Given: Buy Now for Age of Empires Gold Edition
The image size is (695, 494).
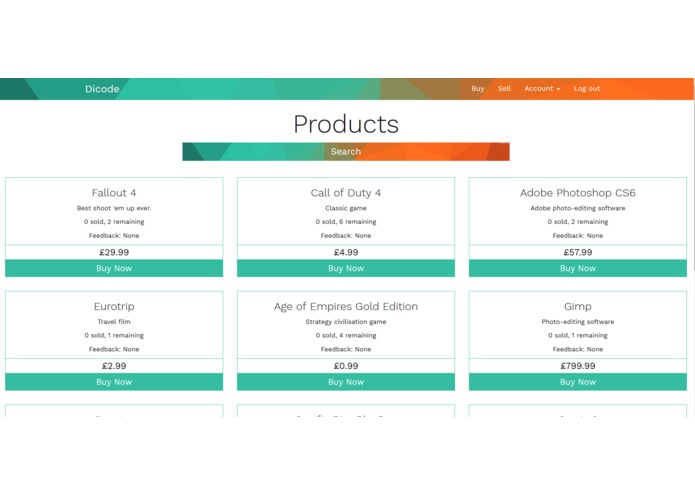Looking at the screenshot, I should (x=346, y=382).
